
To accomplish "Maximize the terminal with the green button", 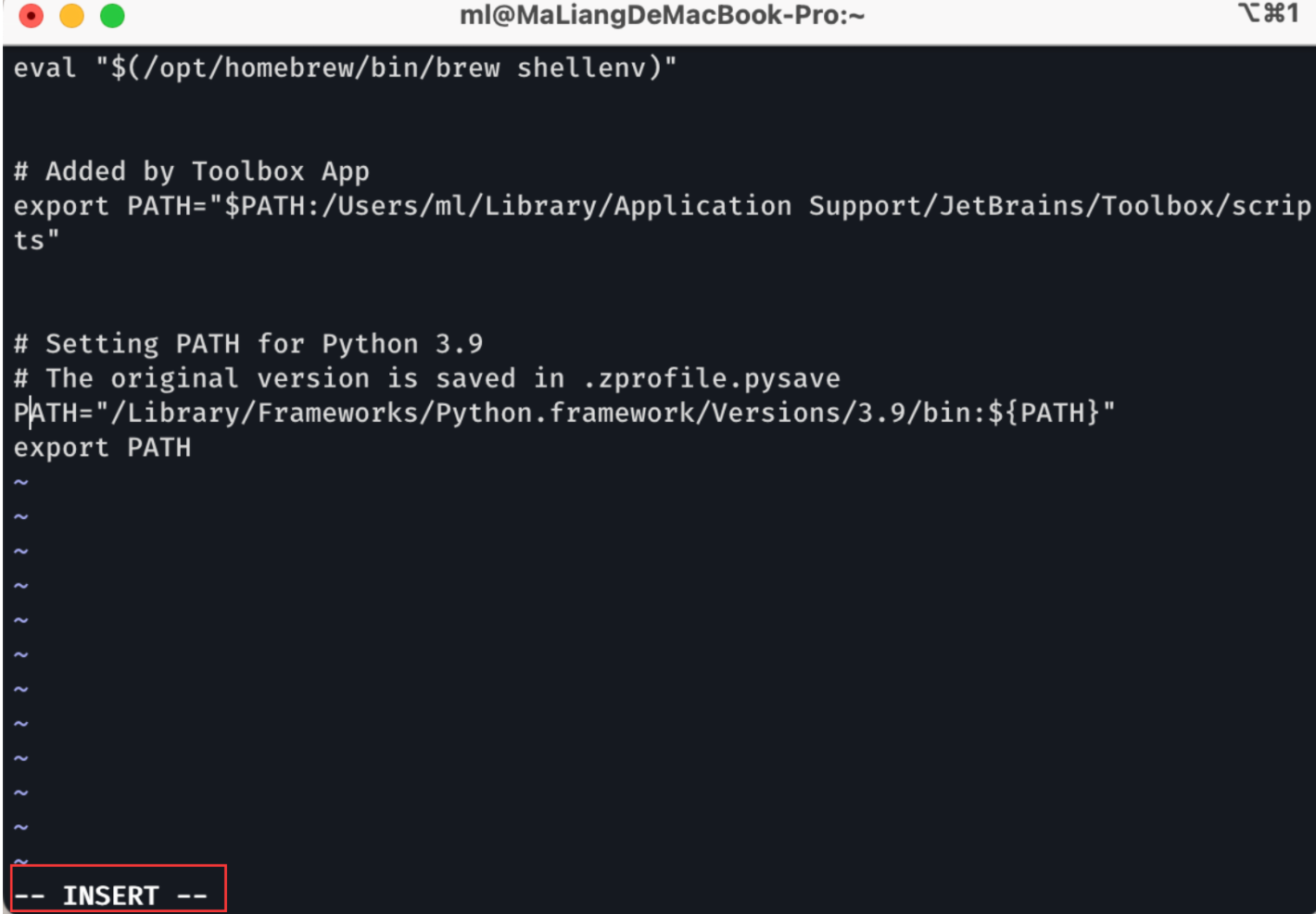I will click(x=112, y=16).
